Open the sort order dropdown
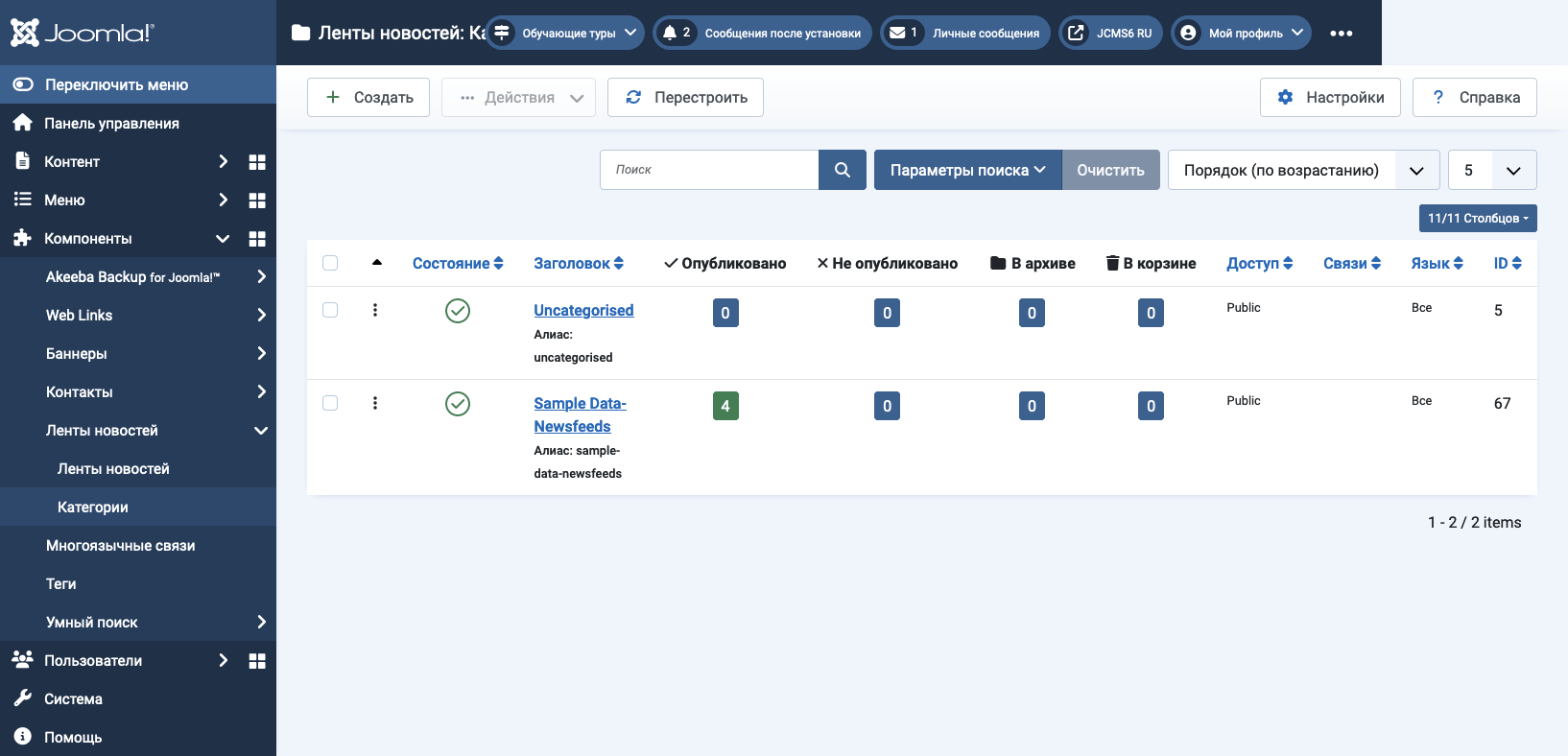The image size is (1568, 756). pyautogui.click(x=1303, y=170)
